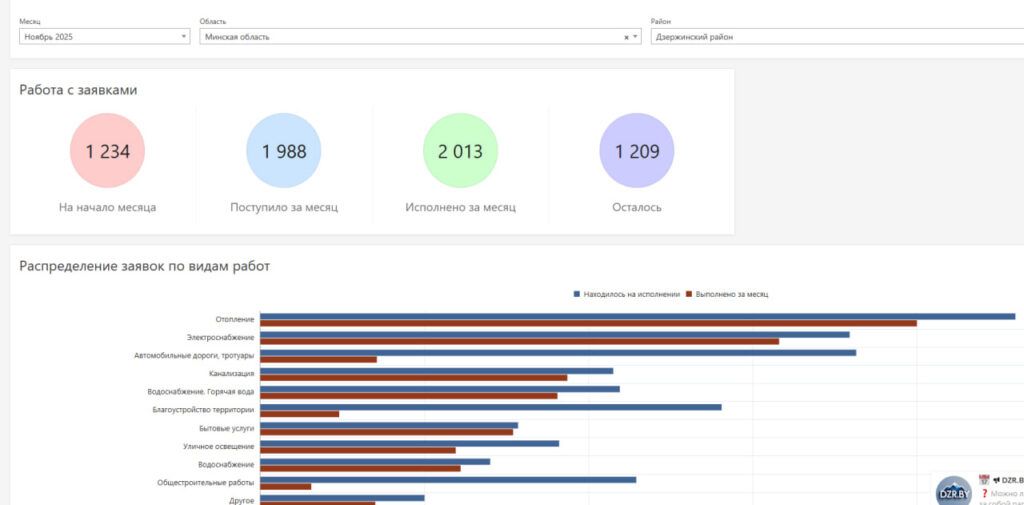Toggle the Находилось на исполнении legend series

coord(627,294)
